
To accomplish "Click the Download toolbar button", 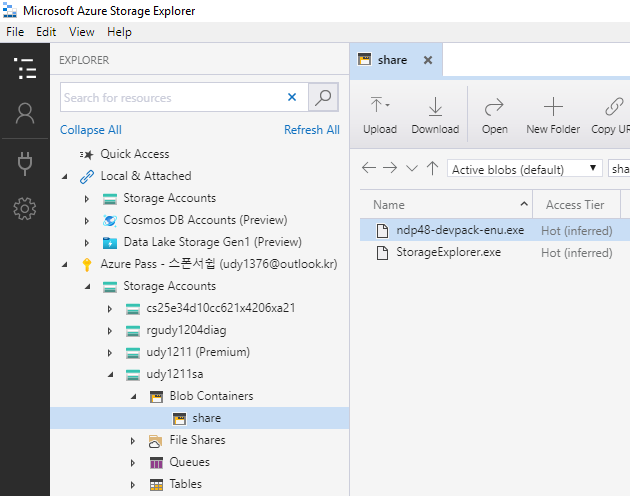I will pos(435,115).
